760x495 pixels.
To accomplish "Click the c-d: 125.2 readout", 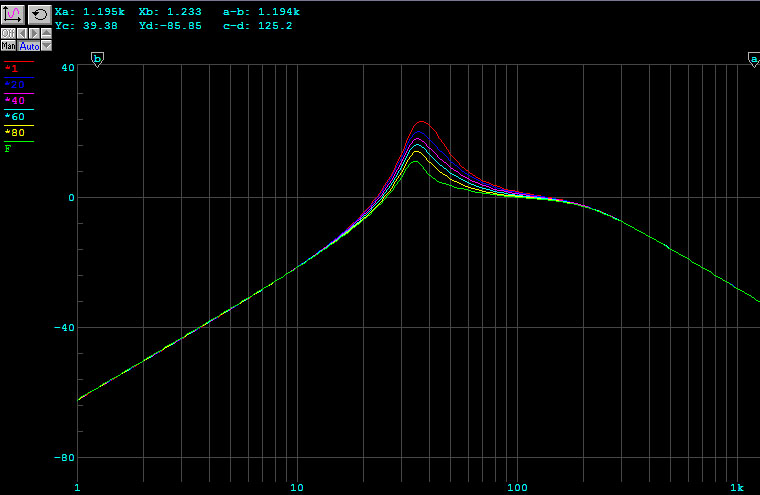I will tap(257, 26).
